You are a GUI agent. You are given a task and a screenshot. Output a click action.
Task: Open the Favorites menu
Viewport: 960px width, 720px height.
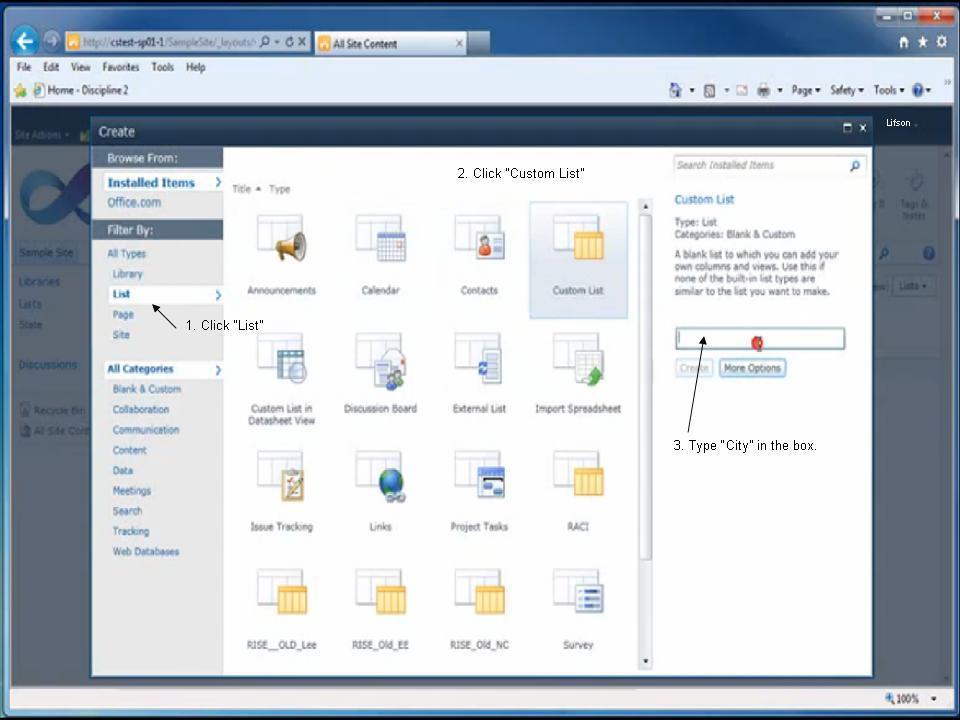click(120, 67)
